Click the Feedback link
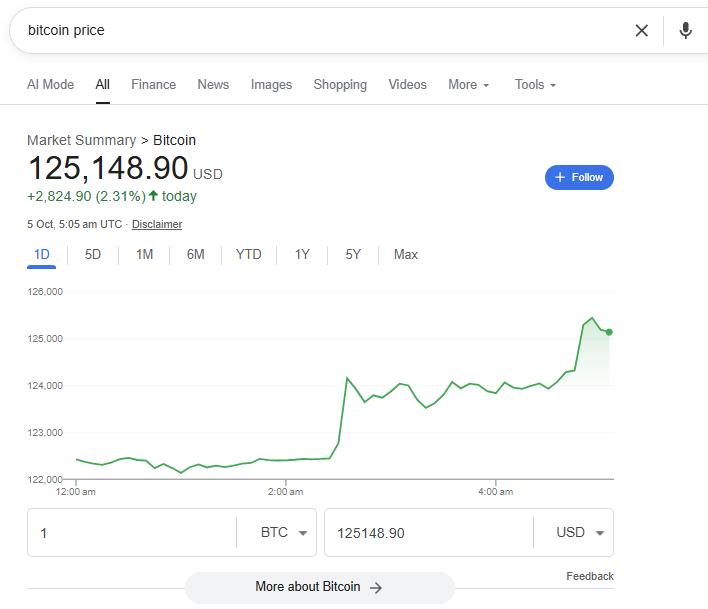The width and height of the screenshot is (708, 609). (x=590, y=576)
